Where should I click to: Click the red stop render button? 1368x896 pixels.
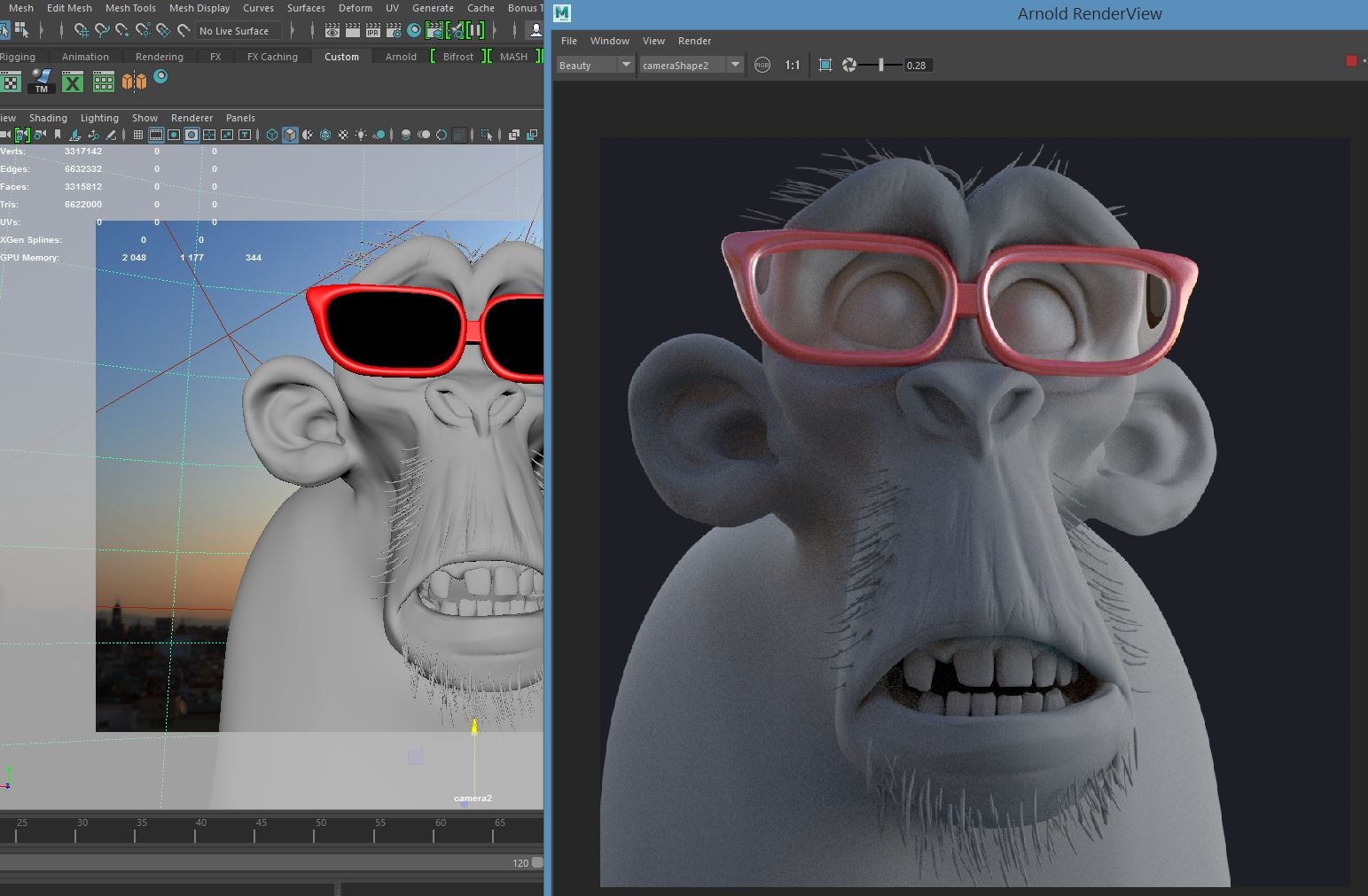(x=1351, y=61)
